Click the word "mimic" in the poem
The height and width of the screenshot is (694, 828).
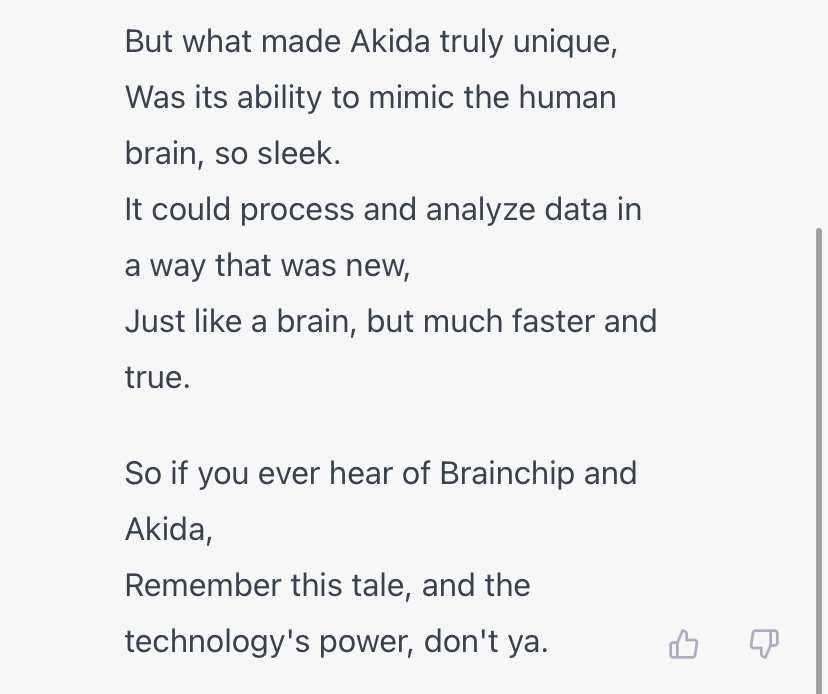pyautogui.click(x=411, y=97)
